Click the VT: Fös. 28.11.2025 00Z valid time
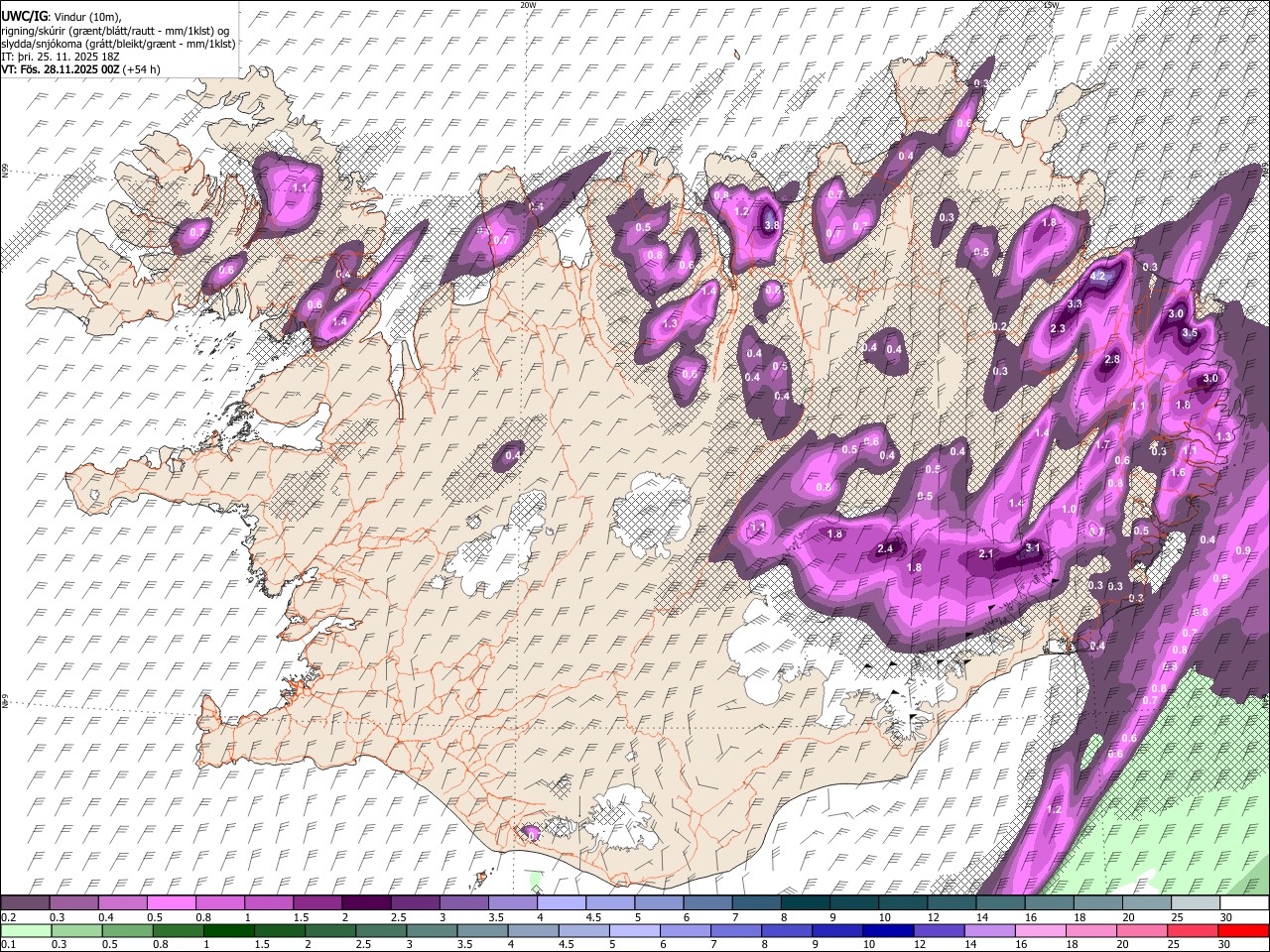Screen dimensions: 1270x952 point(80,69)
